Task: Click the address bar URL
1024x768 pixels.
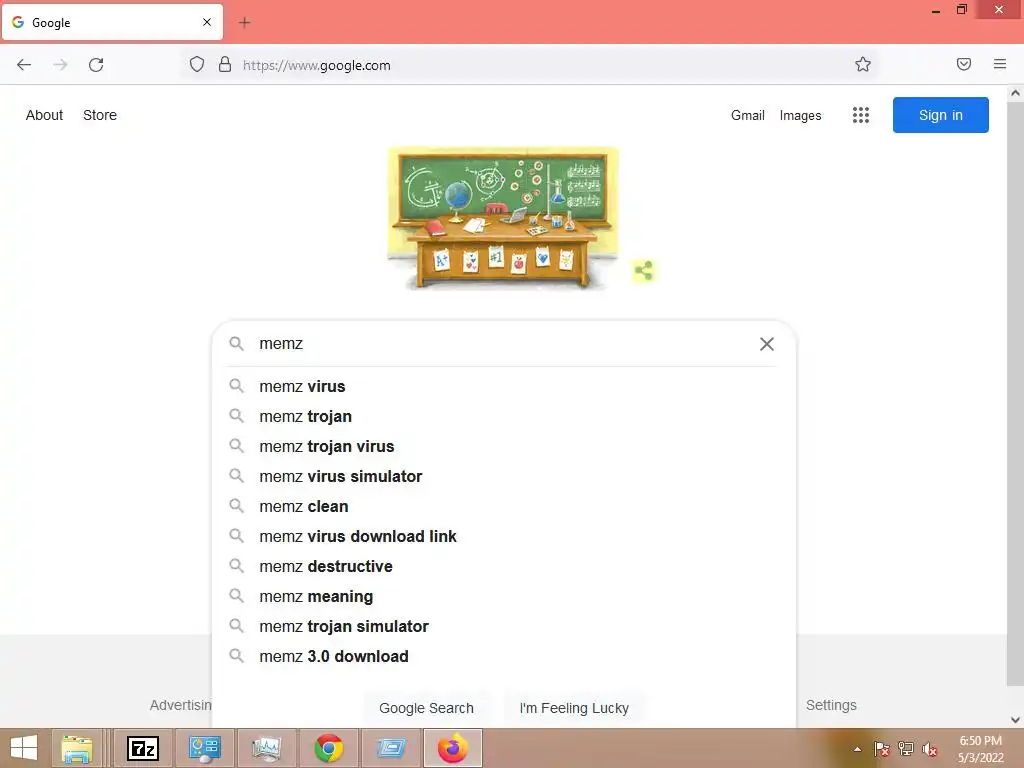Action: click(x=316, y=65)
